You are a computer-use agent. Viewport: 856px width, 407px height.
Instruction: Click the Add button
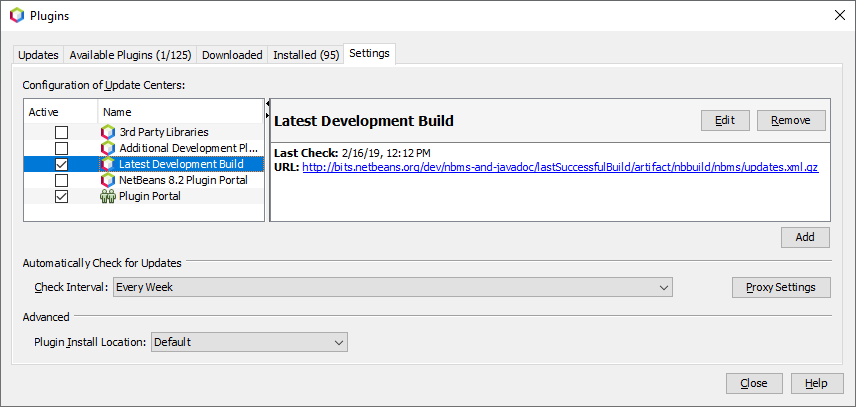click(805, 237)
